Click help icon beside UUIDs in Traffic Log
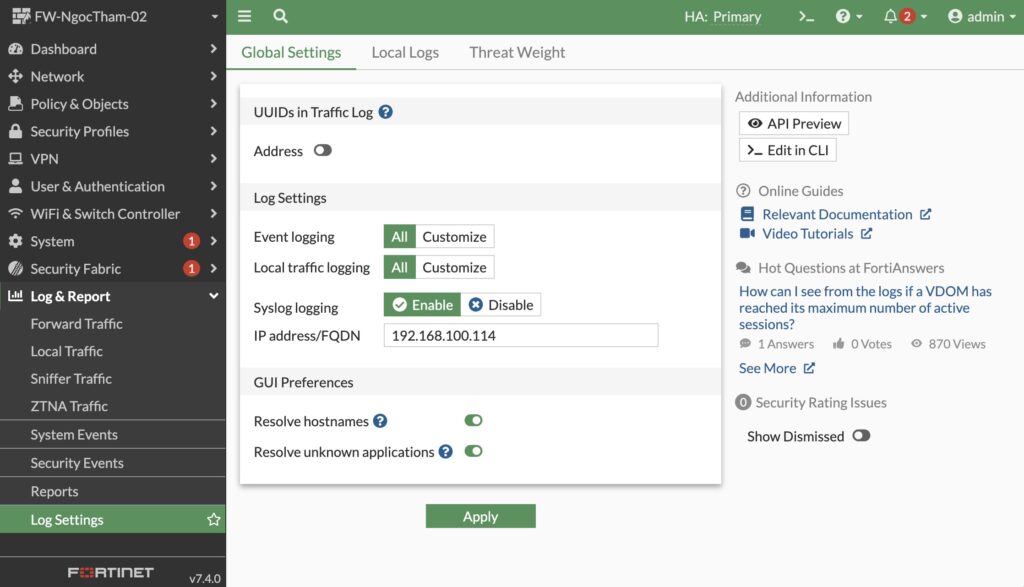1024x587 pixels. click(386, 112)
